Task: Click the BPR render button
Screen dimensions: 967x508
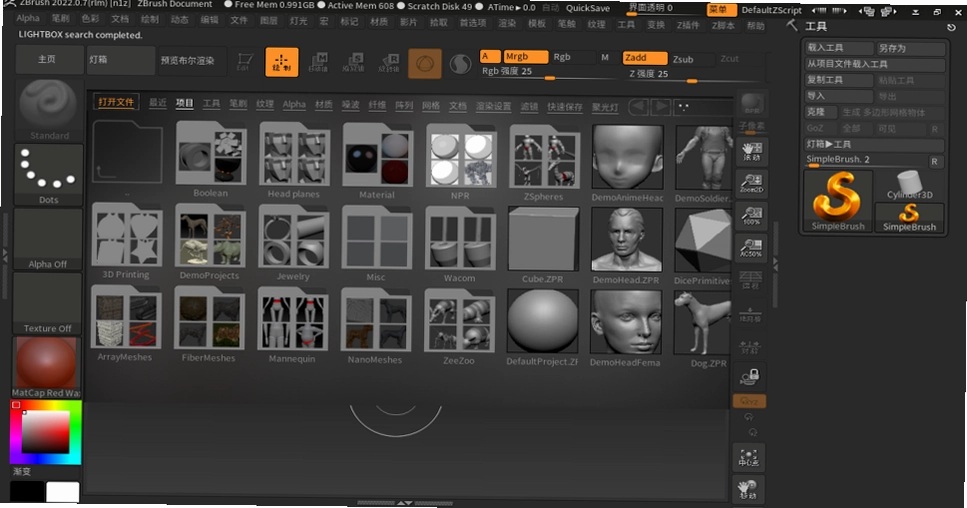Action: click(x=752, y=105)
